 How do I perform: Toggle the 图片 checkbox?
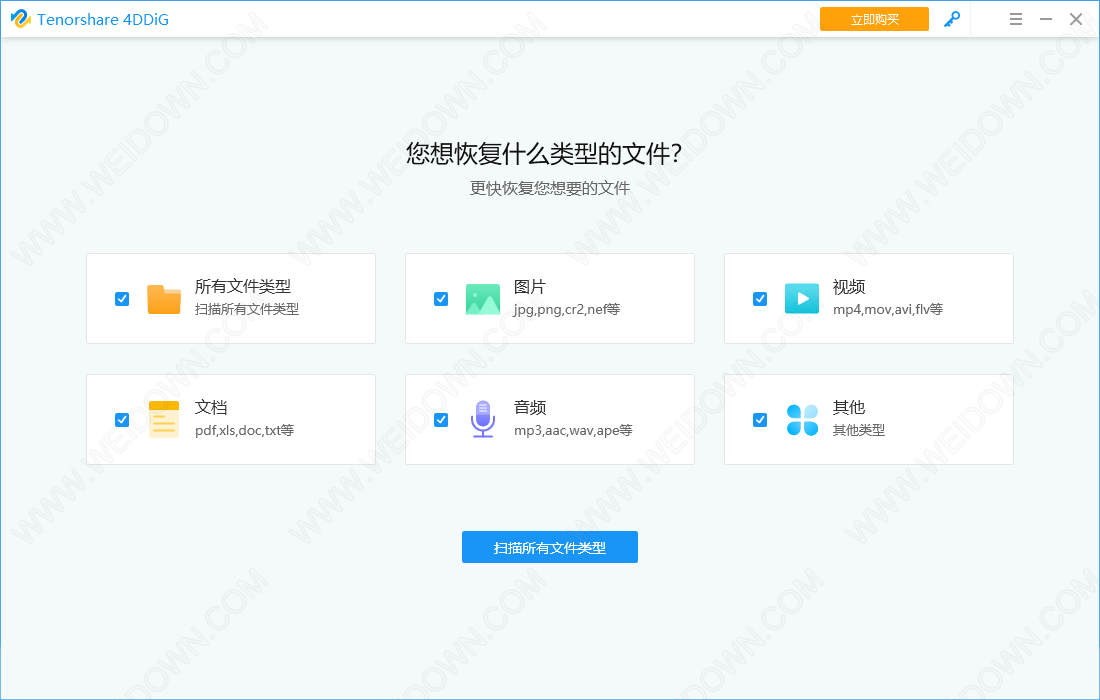441,299
